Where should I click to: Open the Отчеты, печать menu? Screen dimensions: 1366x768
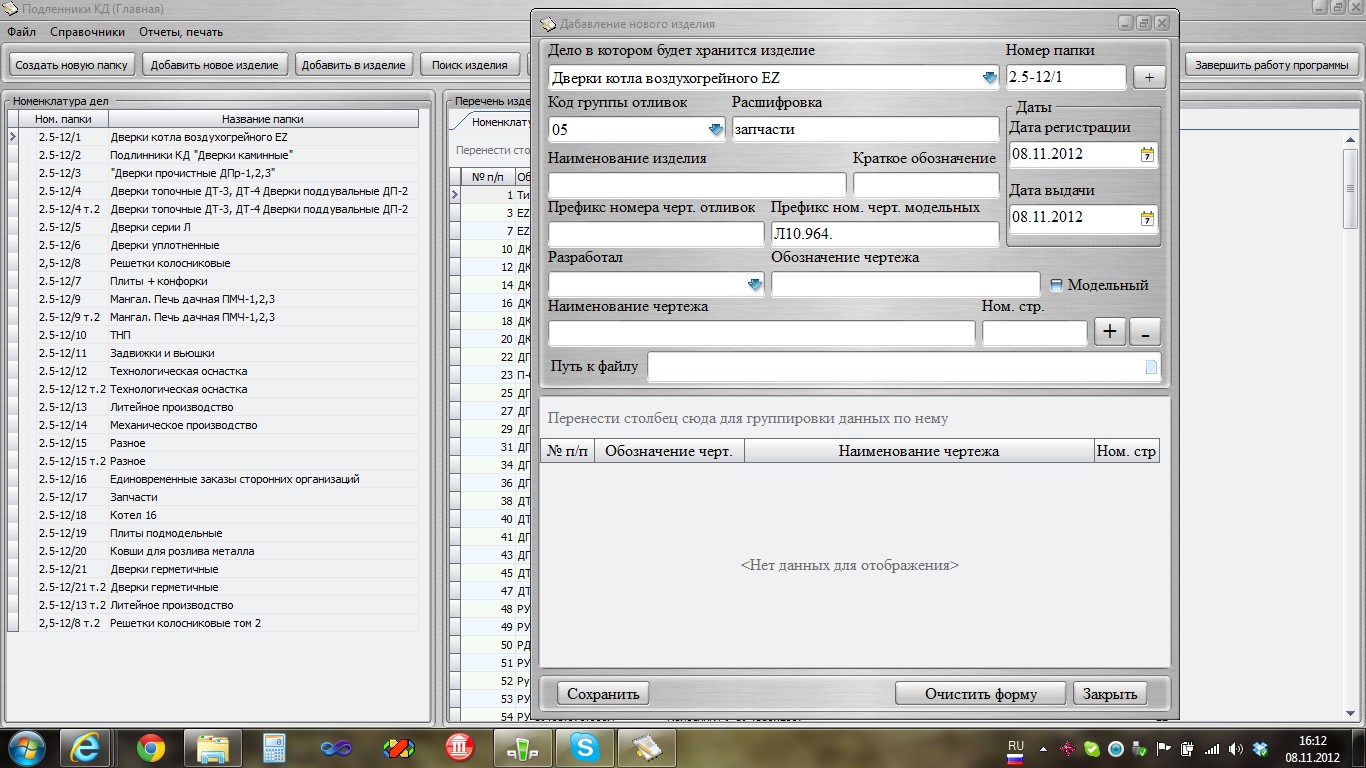(181, 32)
